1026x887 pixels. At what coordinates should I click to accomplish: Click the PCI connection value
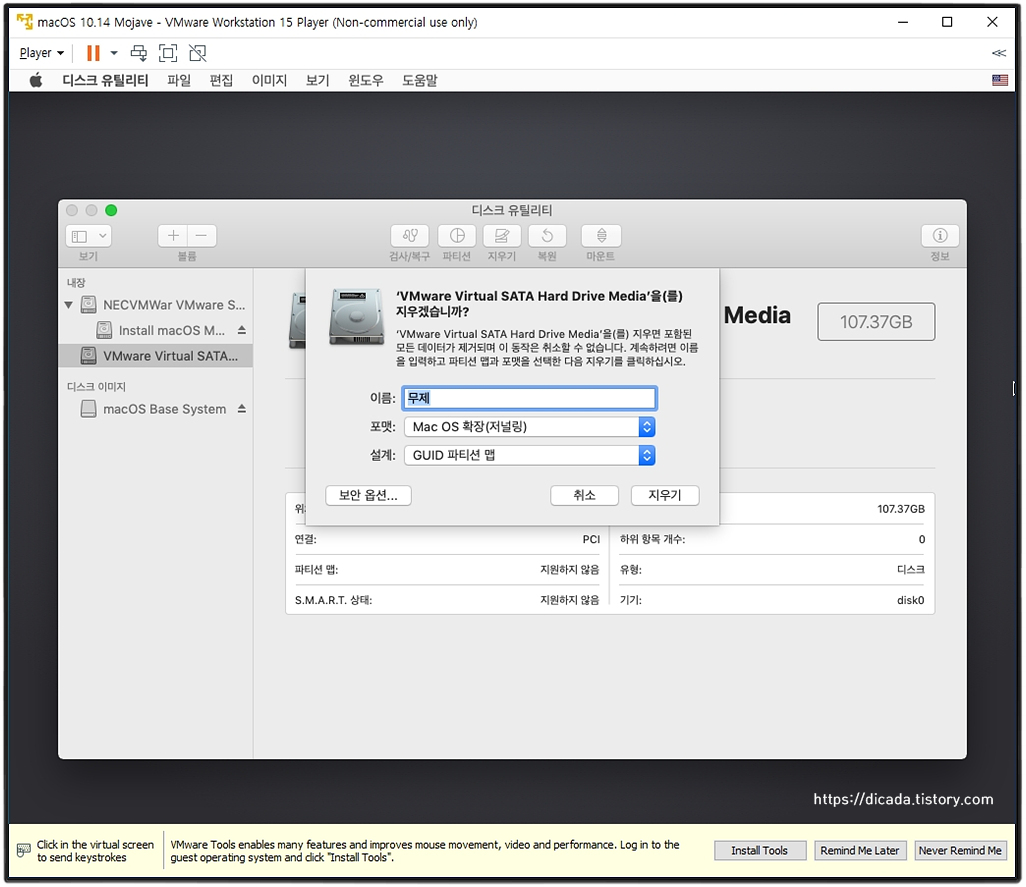[591, 539]
